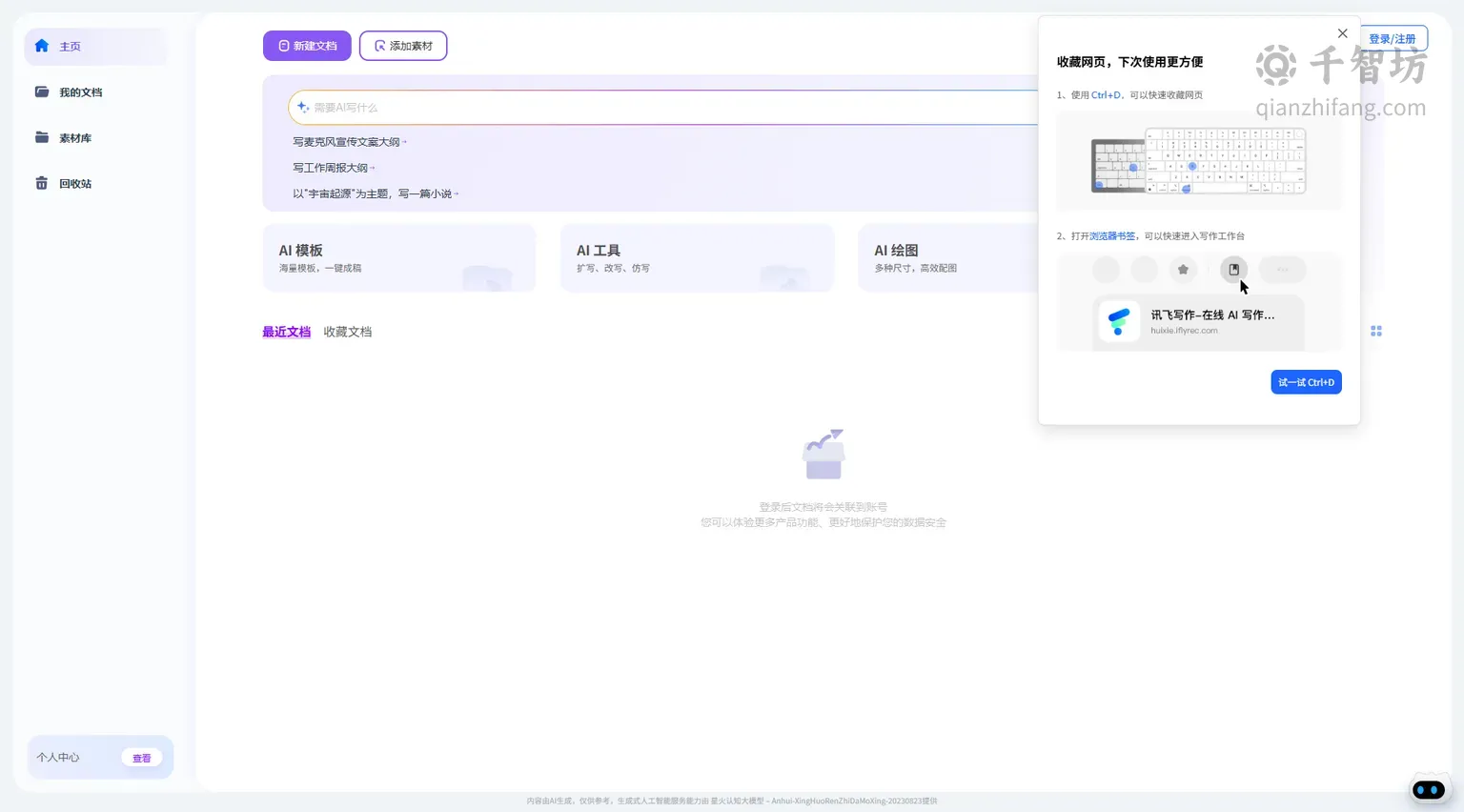The width and height of the screenshot is (1464, 812).
Task: Switch to the 收藏文档 tab
Action: [x=348, y=333]
